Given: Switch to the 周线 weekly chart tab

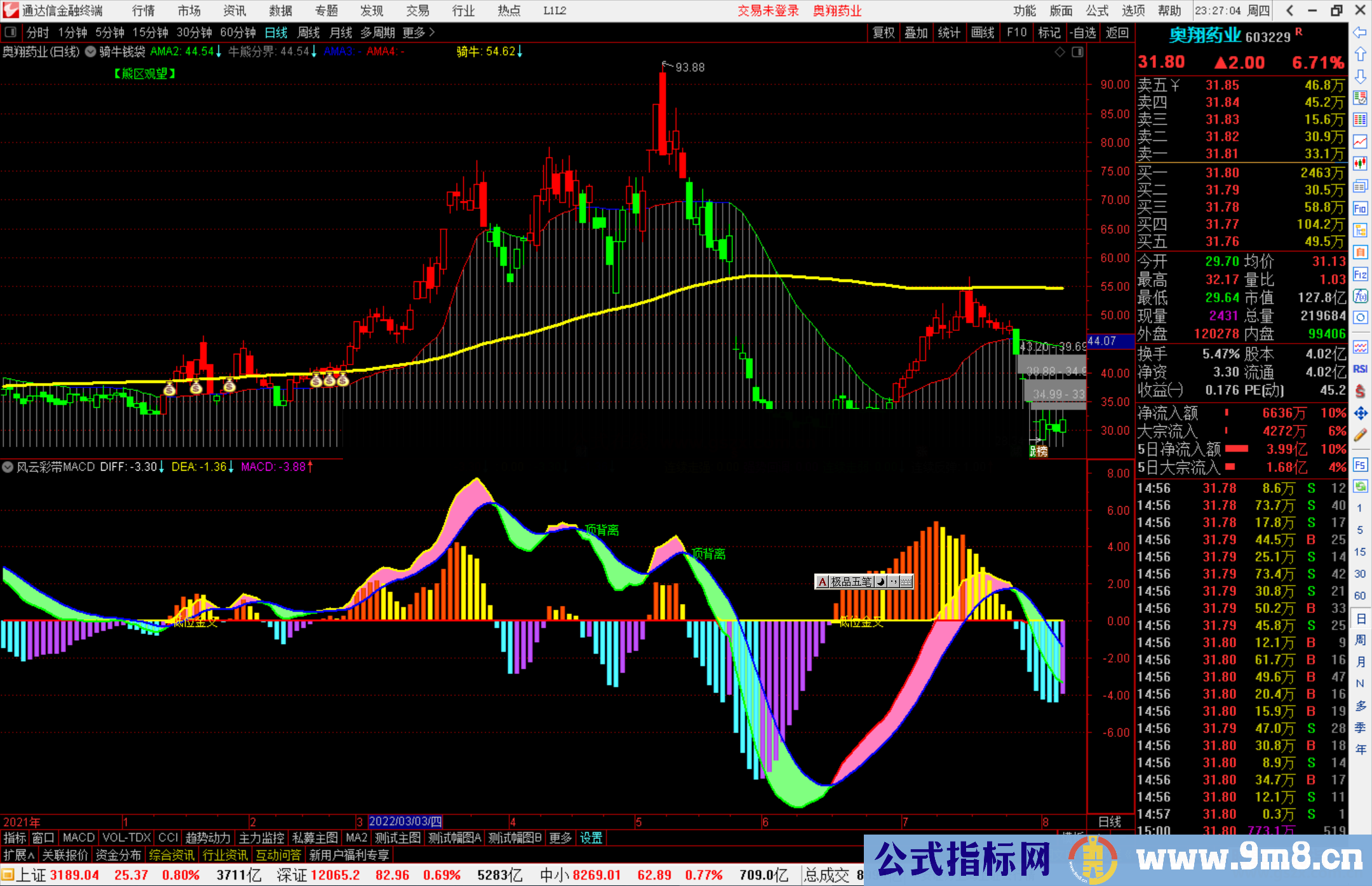Looking at the screenshot, I should [309, 32].
